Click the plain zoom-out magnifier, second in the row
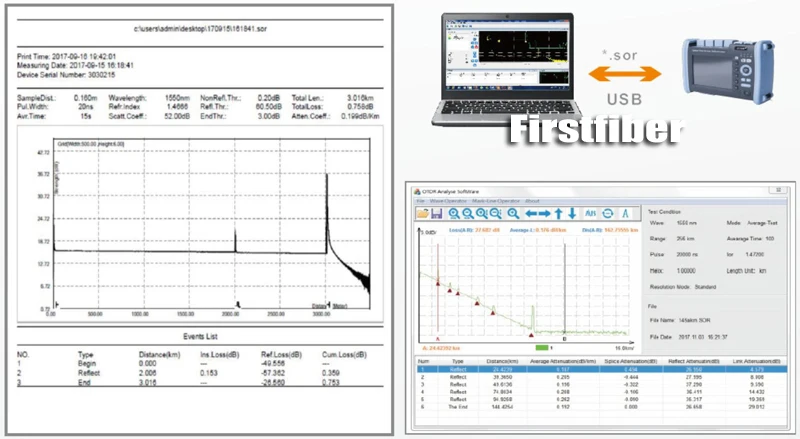Screen dimensions: 800x439 coord(467,213)
